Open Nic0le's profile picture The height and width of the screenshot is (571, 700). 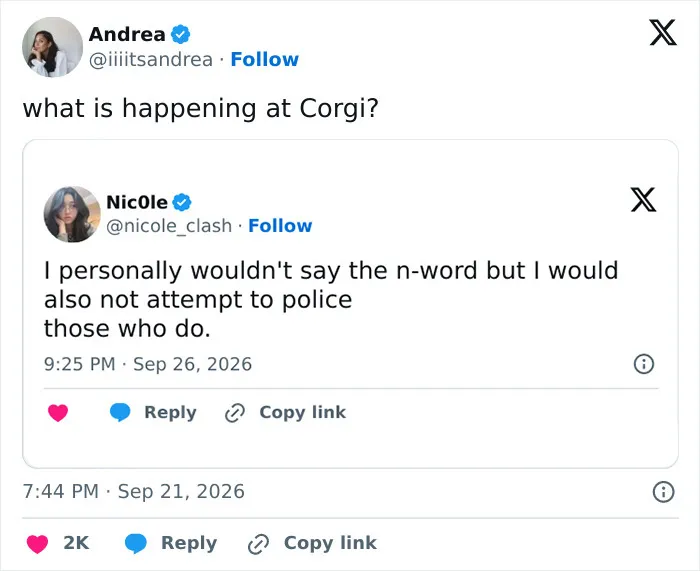(72, 214)
